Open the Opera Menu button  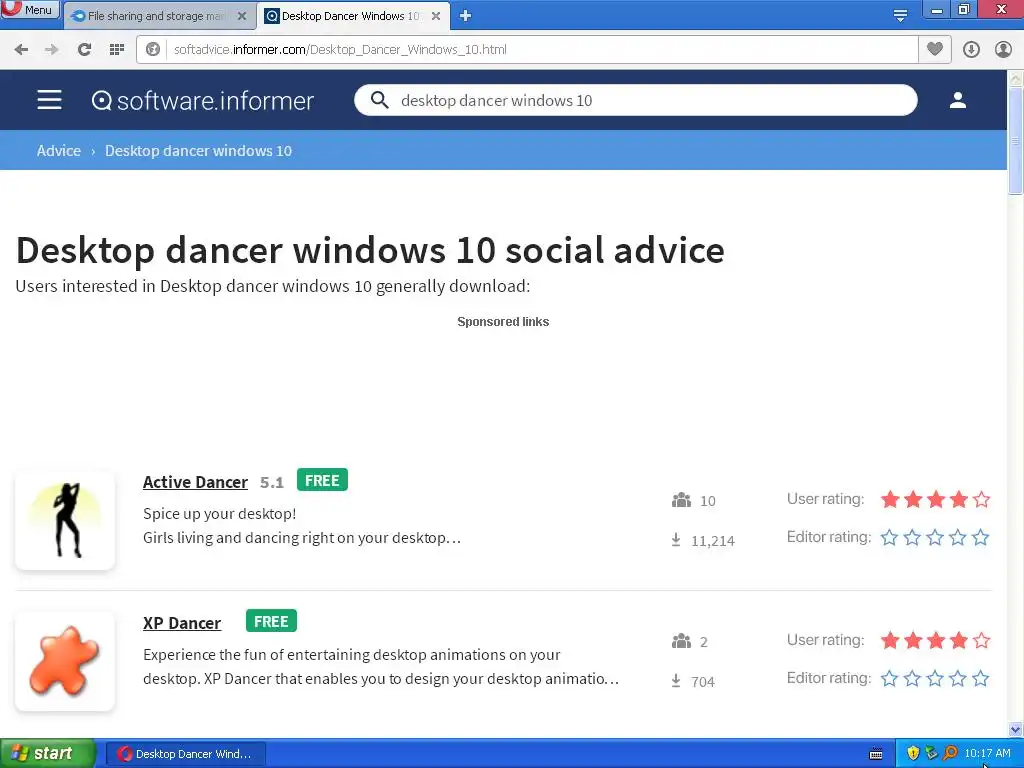(x=30, y=9)
